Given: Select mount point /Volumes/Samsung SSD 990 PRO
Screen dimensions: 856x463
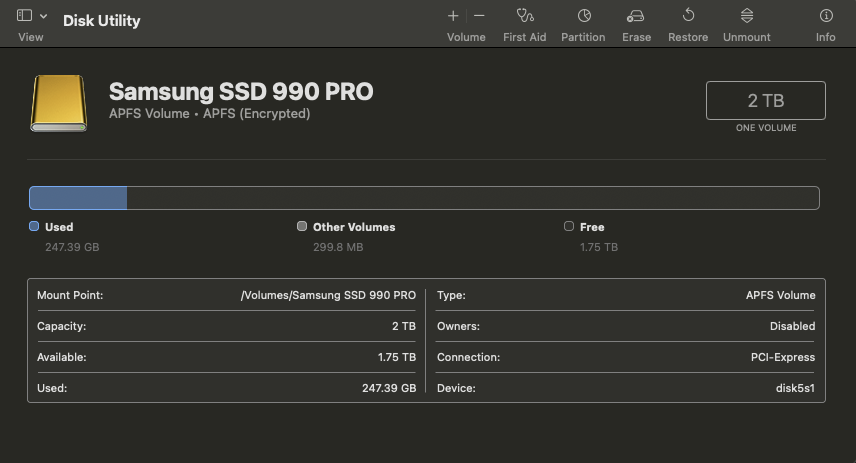Looking at the screenshot, I should (328, 295).
